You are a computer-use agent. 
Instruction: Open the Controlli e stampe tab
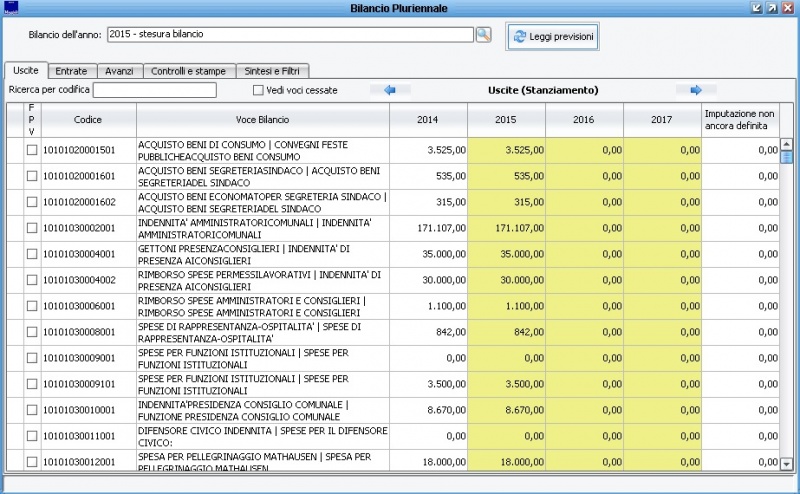click(x=189, y=71)
